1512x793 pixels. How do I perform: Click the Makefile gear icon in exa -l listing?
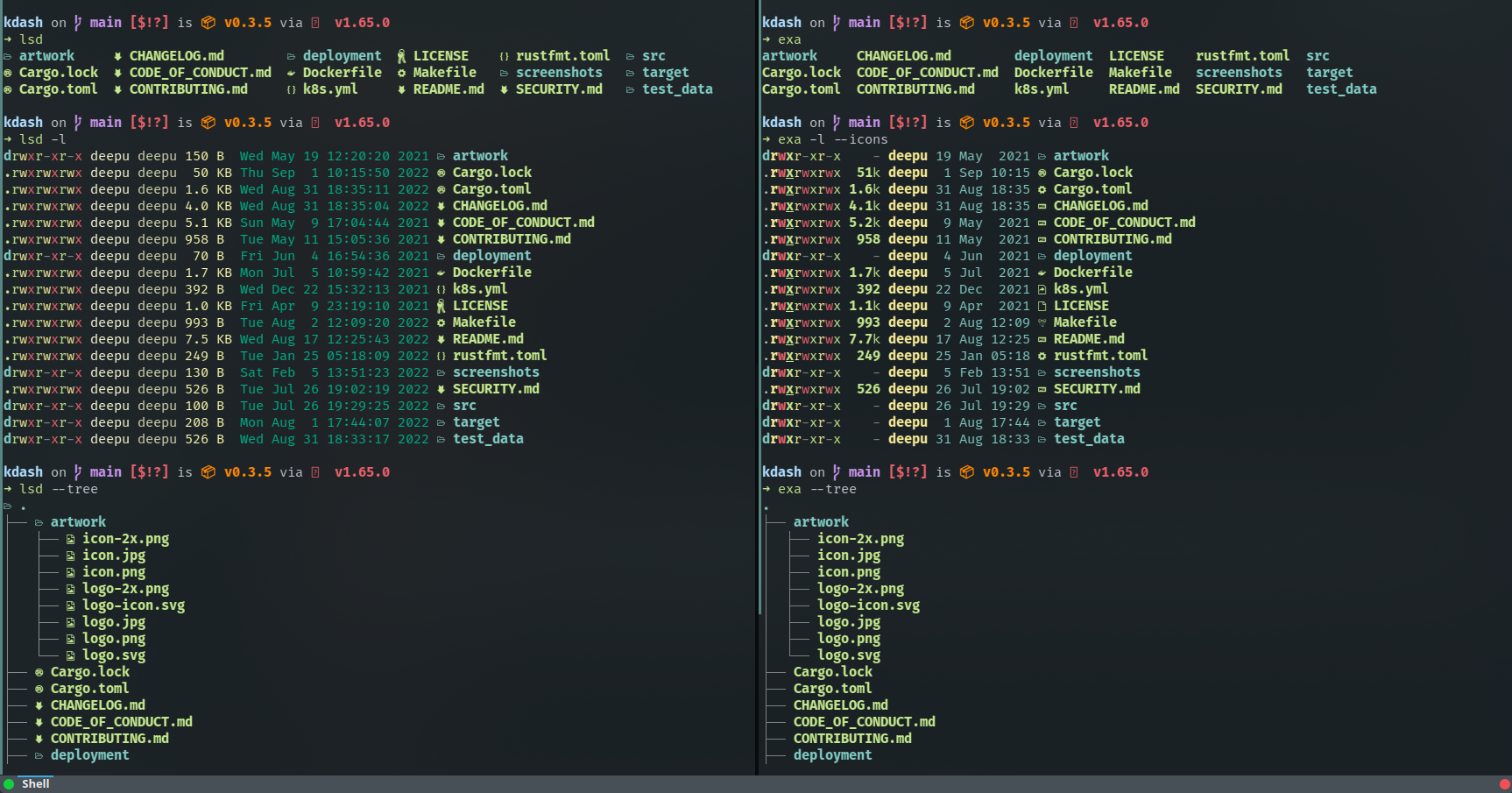(x=1042, y=322)
